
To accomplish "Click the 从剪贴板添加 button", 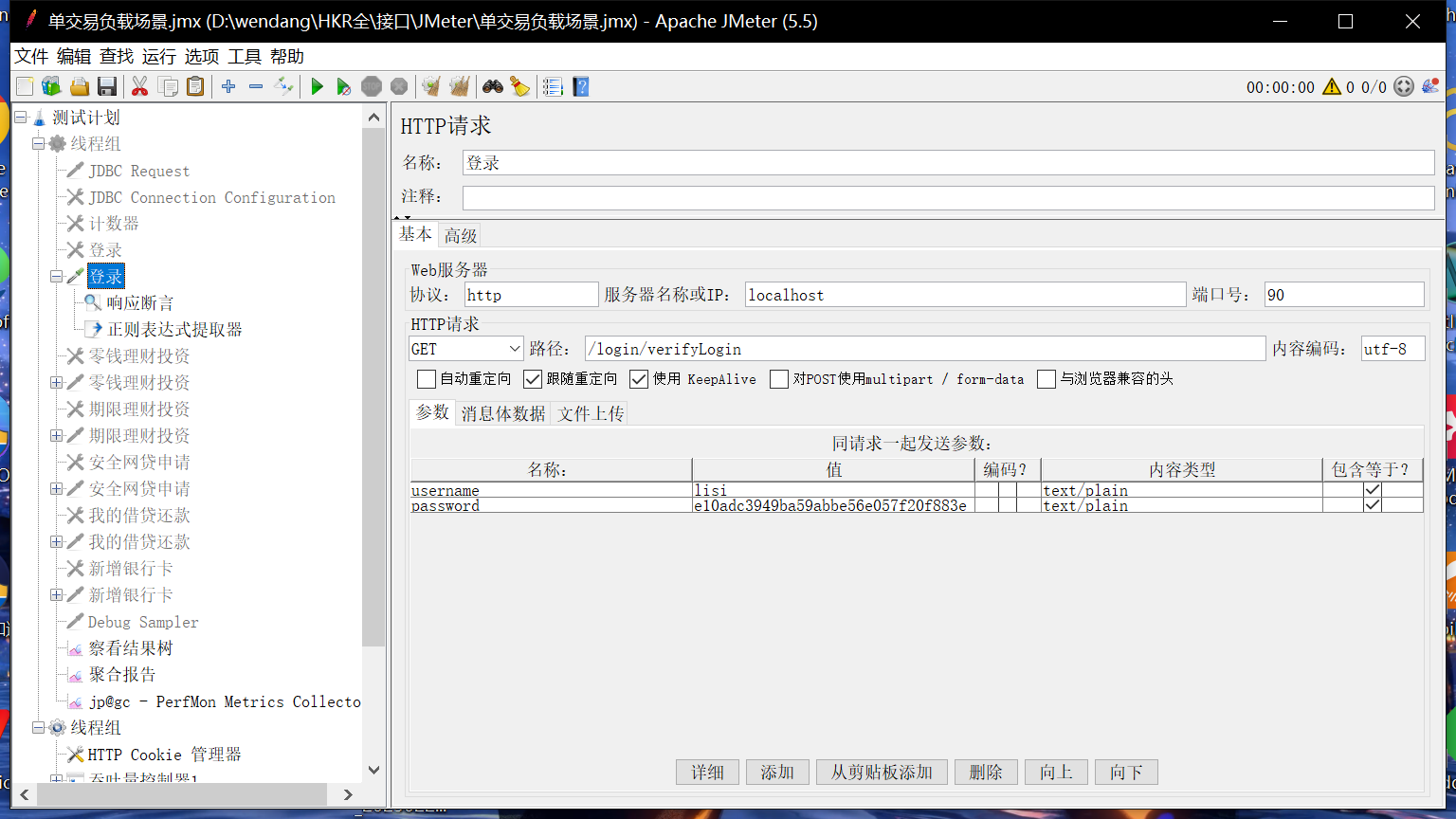I will point(882,772).
